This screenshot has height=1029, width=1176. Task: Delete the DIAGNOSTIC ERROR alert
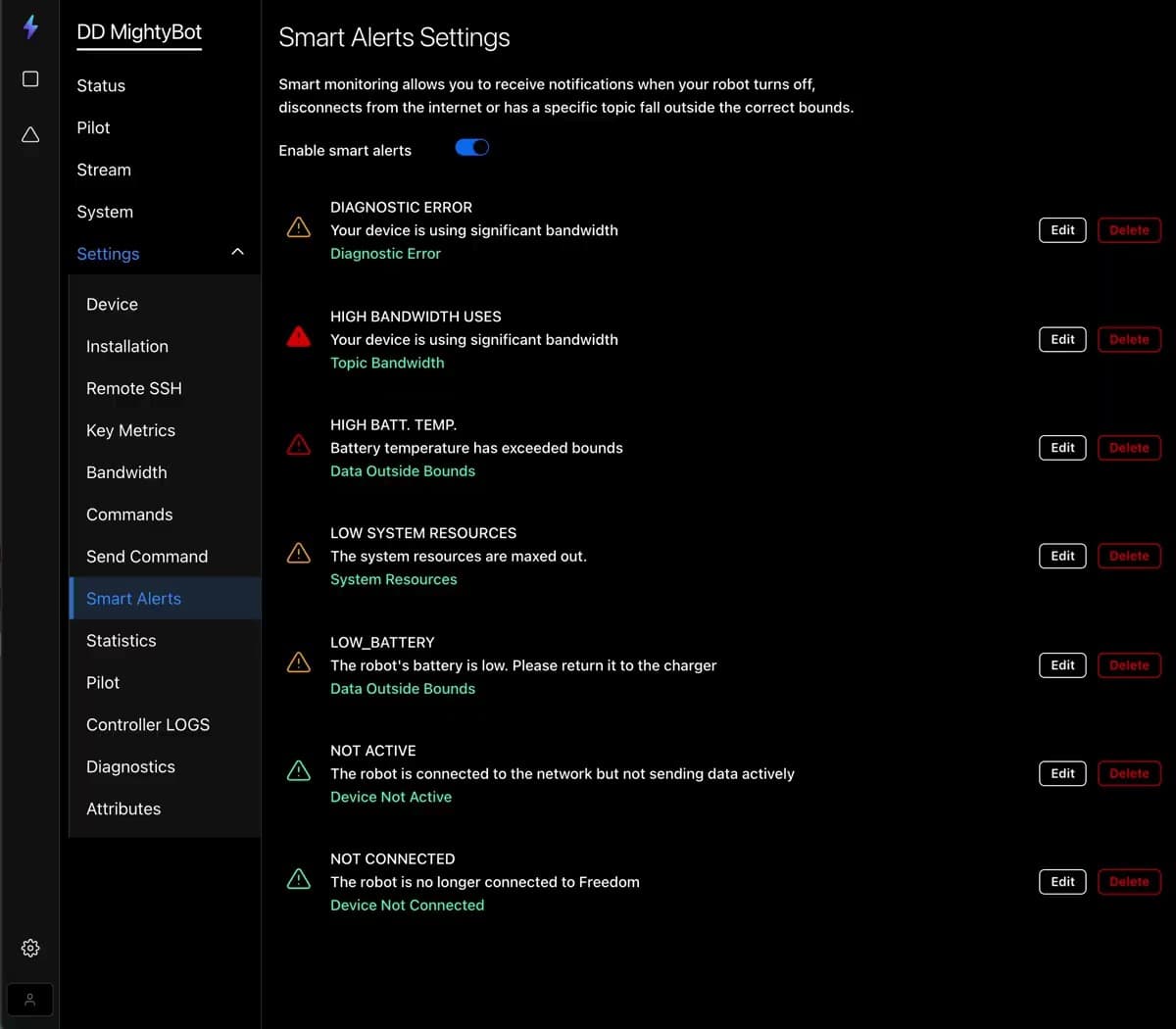(1129, 230)
